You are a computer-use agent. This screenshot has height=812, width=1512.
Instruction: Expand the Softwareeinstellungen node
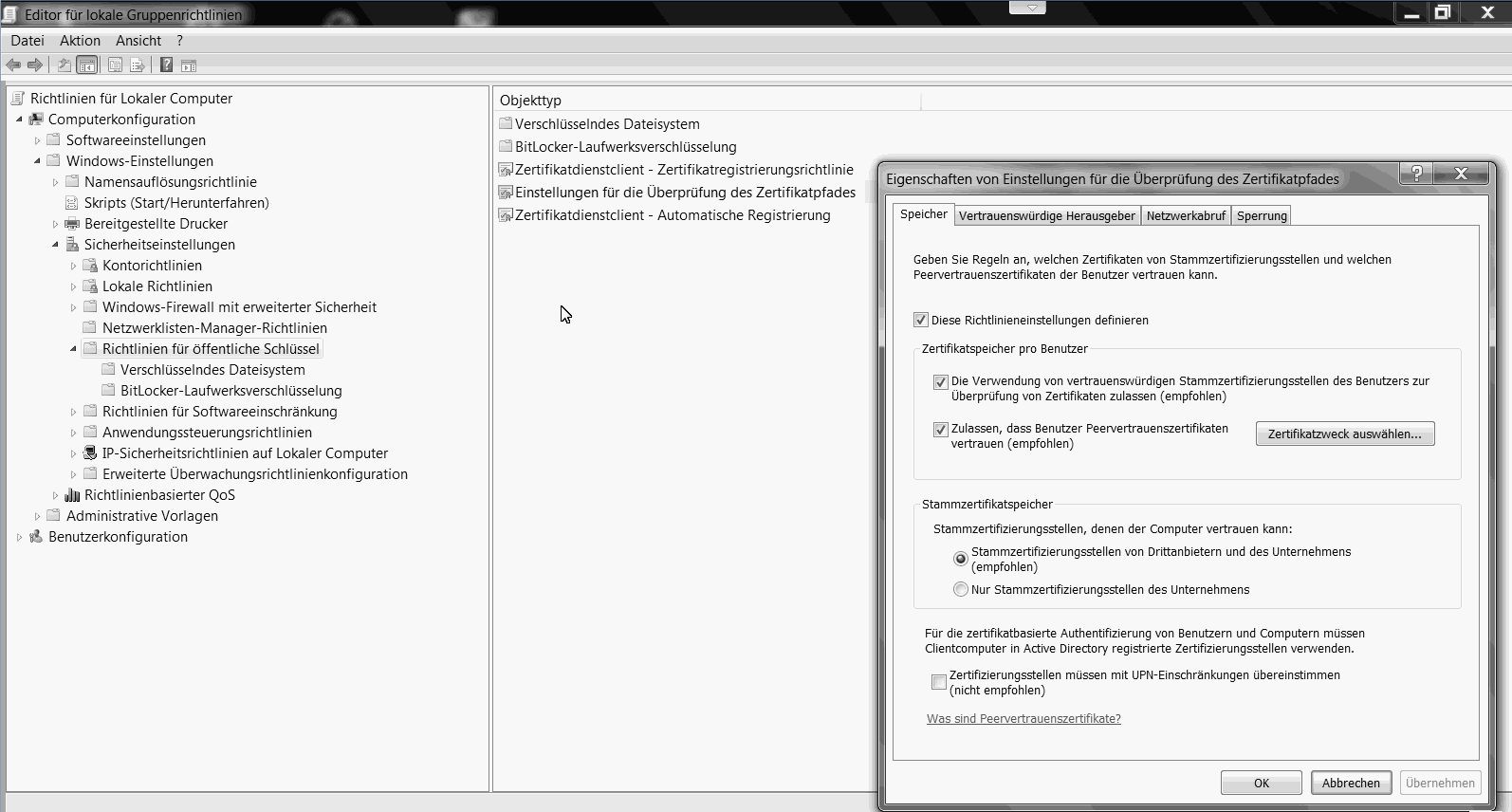coord(37,140)
